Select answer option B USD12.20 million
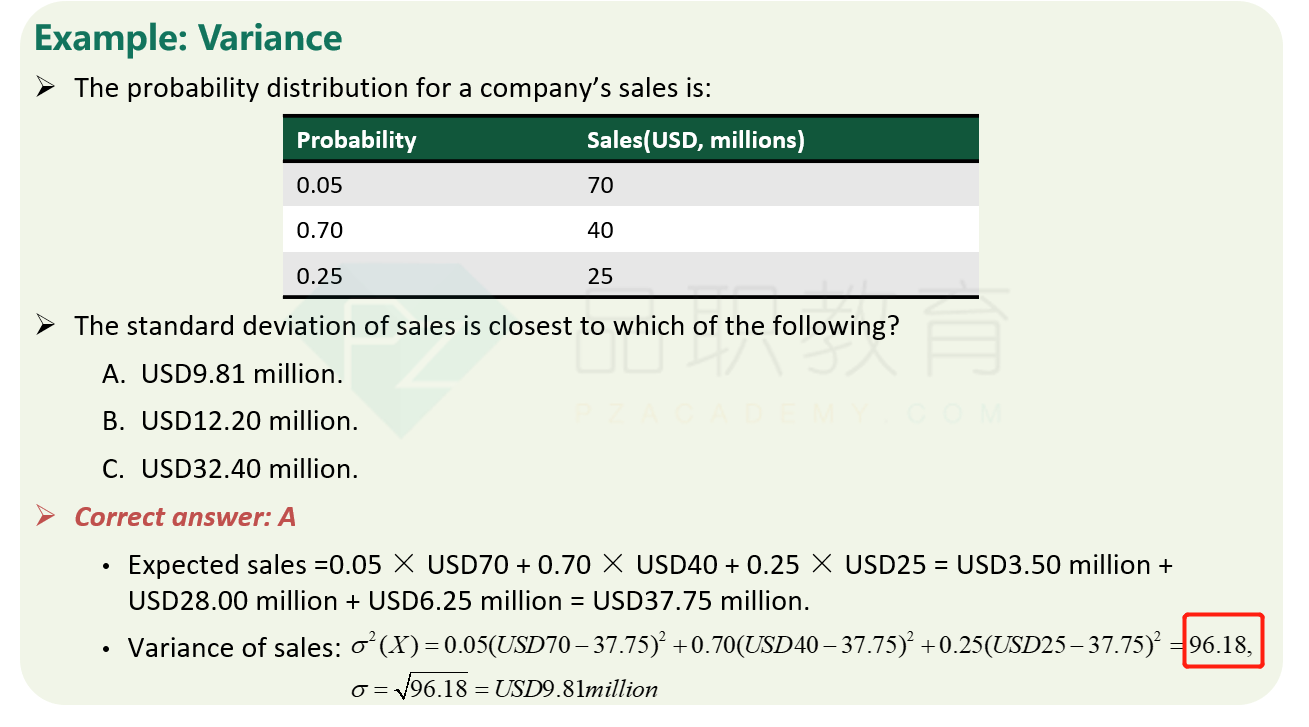This screenshot has width=1309, height=727. (x=230, y=421)
